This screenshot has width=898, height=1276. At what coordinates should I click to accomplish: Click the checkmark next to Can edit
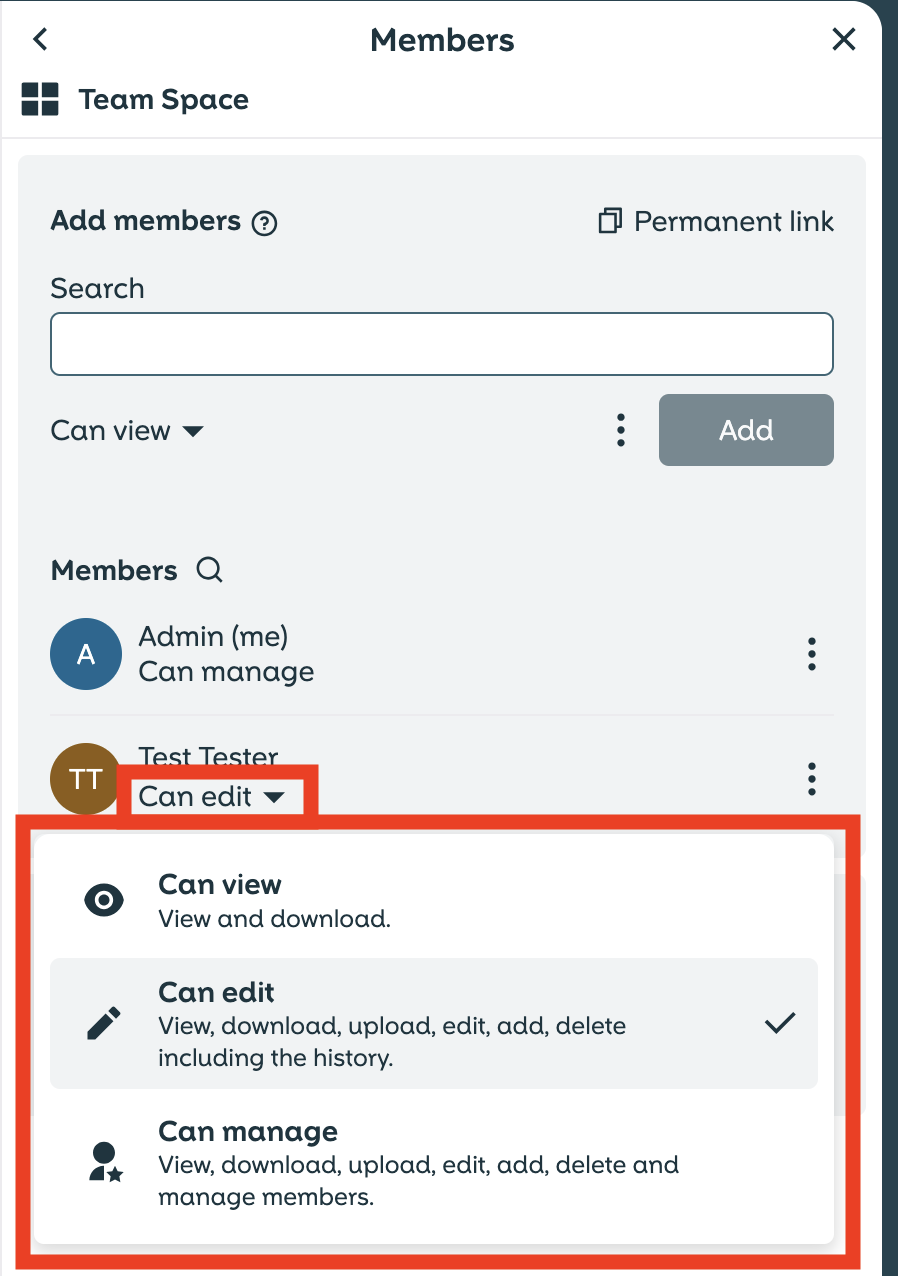780,1023
